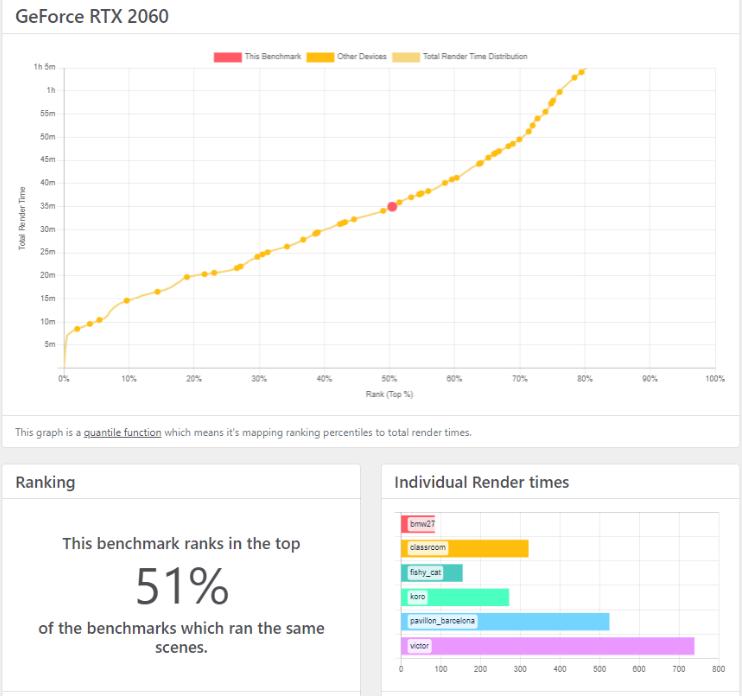Toggle the 'Other Devices' legend swatch
This screenshot has width=742, height=696.
click(x=320, y=57)
